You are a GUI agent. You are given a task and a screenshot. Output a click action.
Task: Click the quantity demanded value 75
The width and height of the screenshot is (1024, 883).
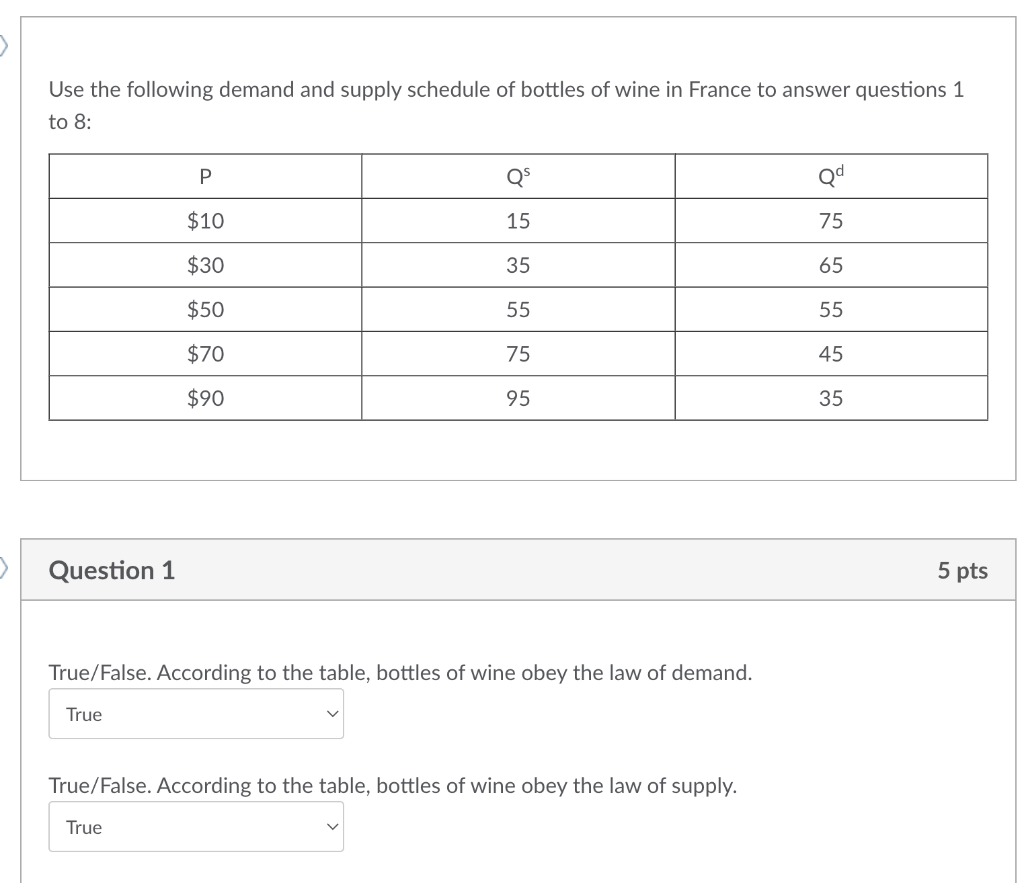click(x=832, y=221)
